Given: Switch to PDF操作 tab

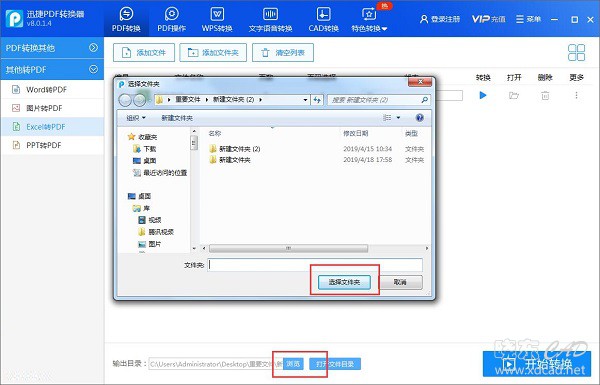Looking at the screenshot, I should click(x=171, y=19).
